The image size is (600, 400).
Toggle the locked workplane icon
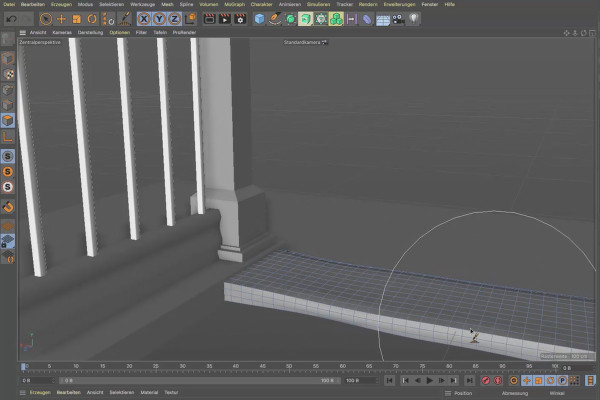8,241
